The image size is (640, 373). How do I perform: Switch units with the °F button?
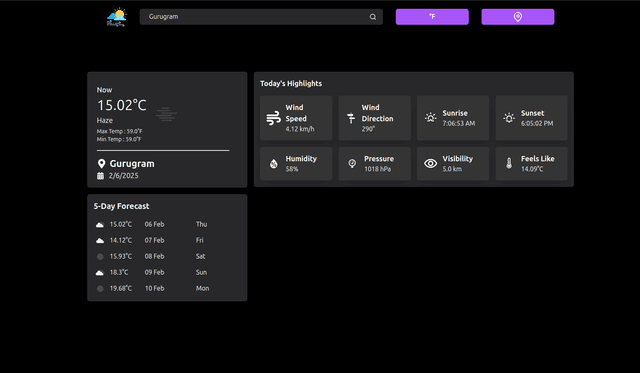[x=432, y=17]
